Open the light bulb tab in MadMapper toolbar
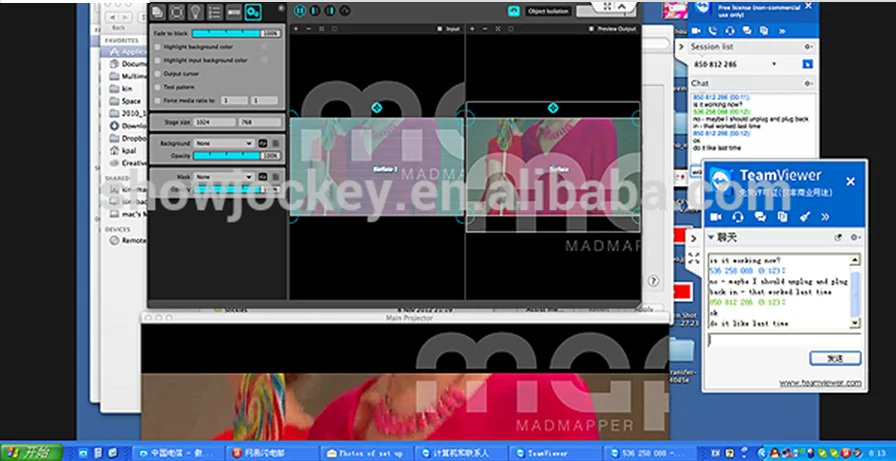 [x=195, y=12]
